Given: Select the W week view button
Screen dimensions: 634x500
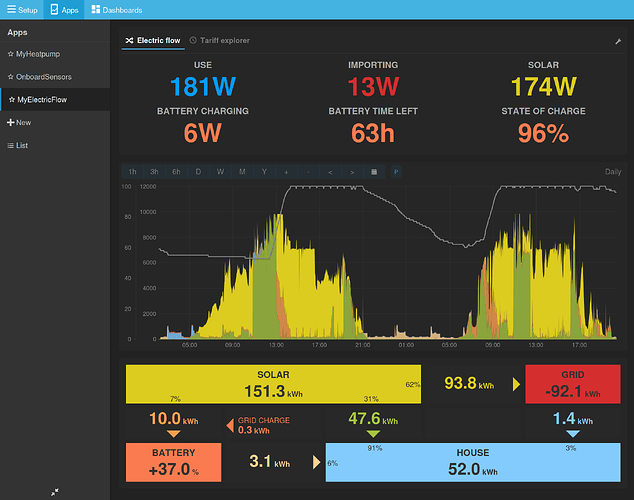Looking at the screenshot, I should (220, 172).
